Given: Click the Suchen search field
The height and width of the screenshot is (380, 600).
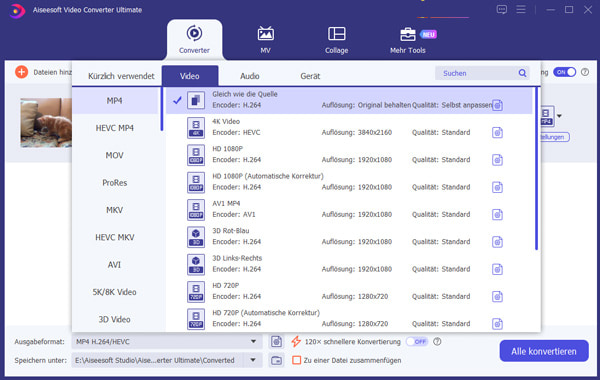Looking at the screenshot, I should coord(477,73).
